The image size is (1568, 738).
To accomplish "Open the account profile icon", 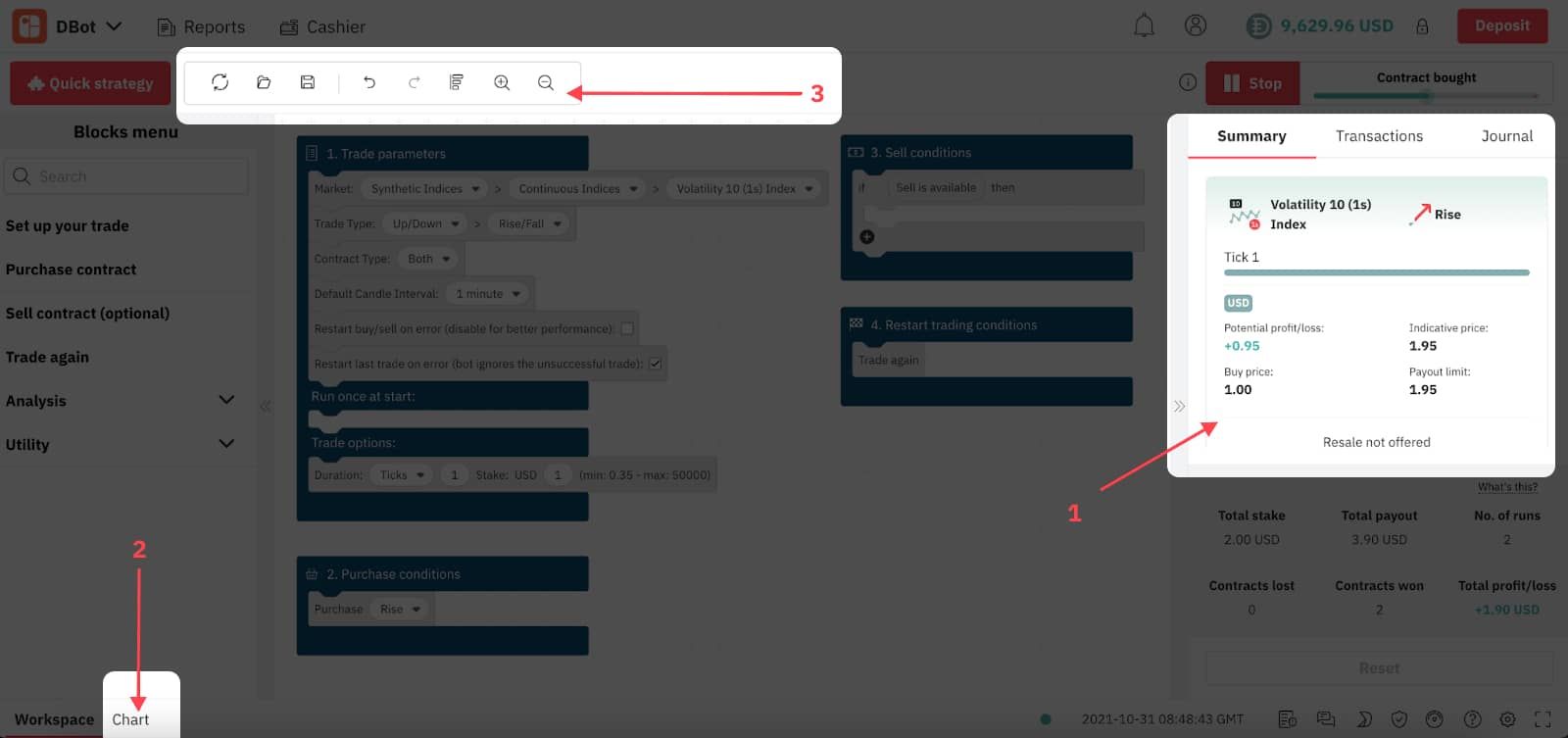I will (x=1196, y=25).
